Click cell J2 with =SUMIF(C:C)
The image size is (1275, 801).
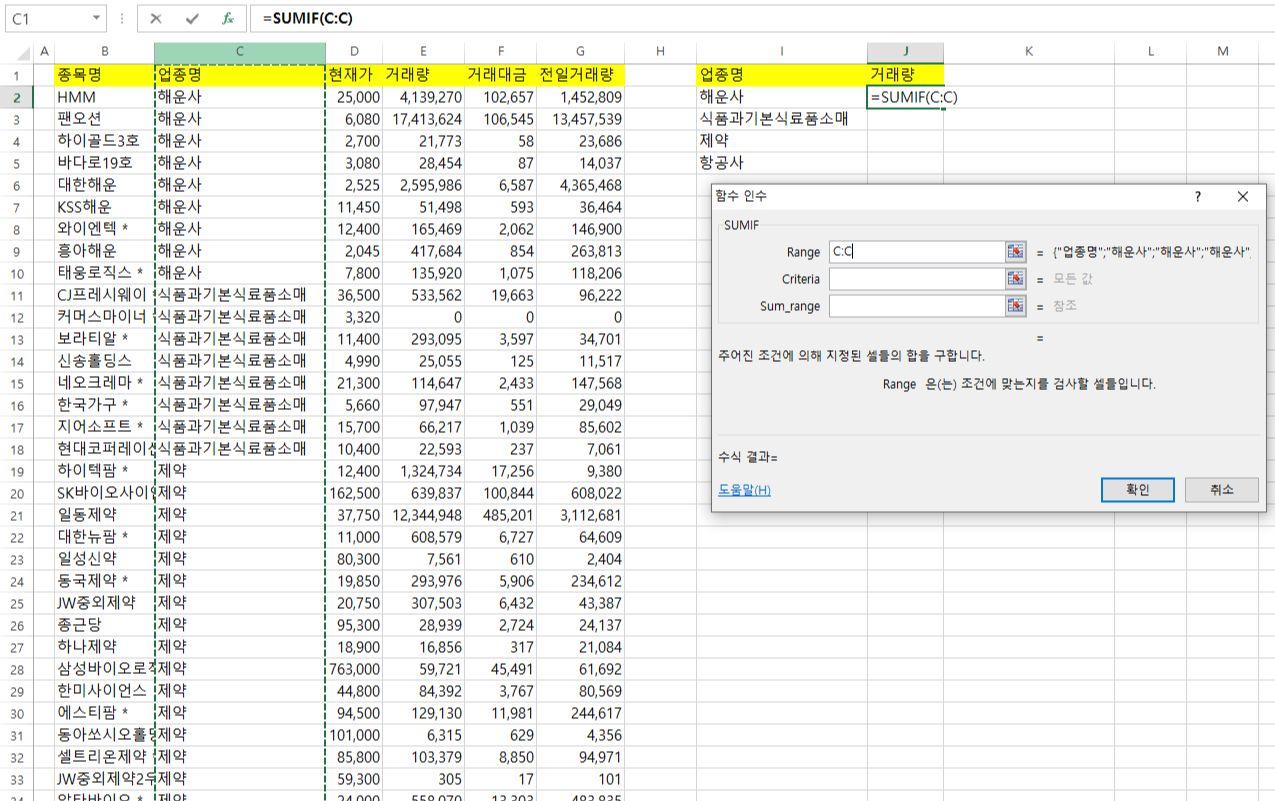click(x=905, y=97)
